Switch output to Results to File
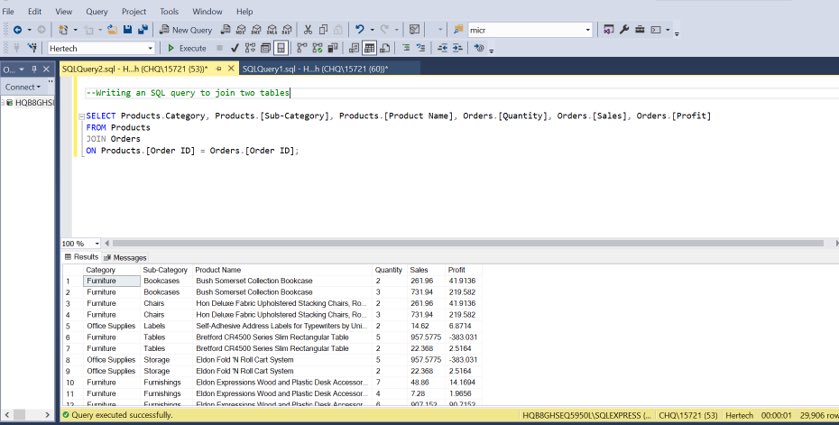The height and width of the screenshot is (425, 839). [x=385, y=48]
